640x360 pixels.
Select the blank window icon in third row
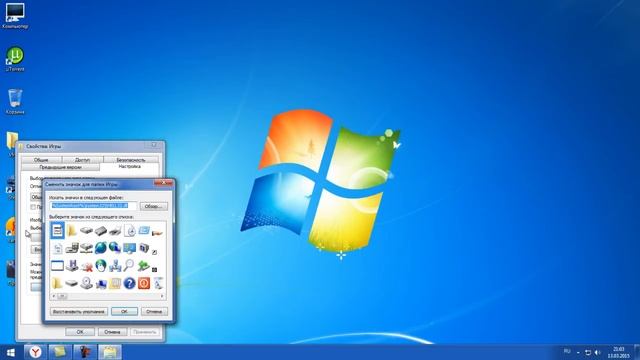57,266
